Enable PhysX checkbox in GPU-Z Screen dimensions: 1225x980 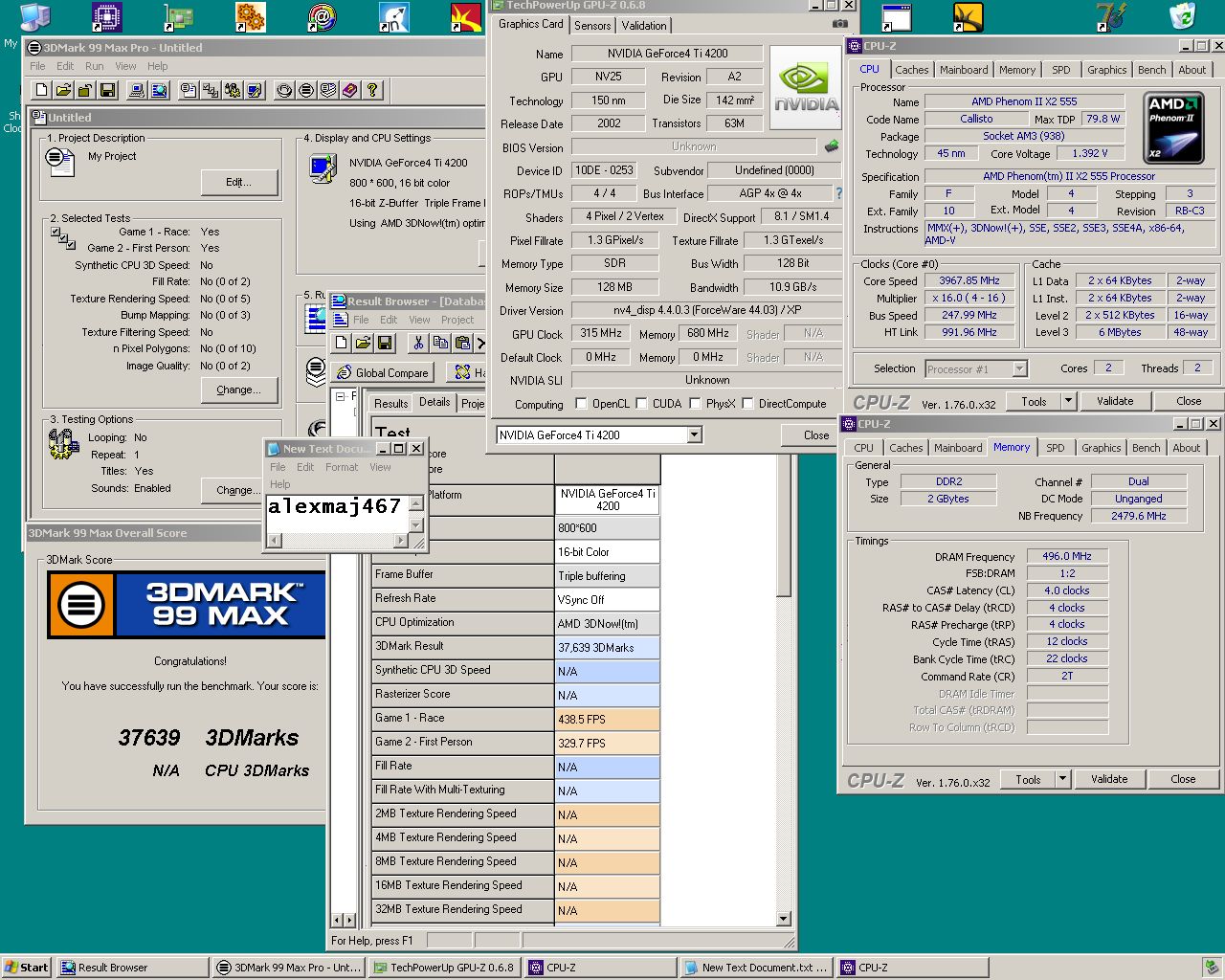pyautogui.click(x=695, y=404)
